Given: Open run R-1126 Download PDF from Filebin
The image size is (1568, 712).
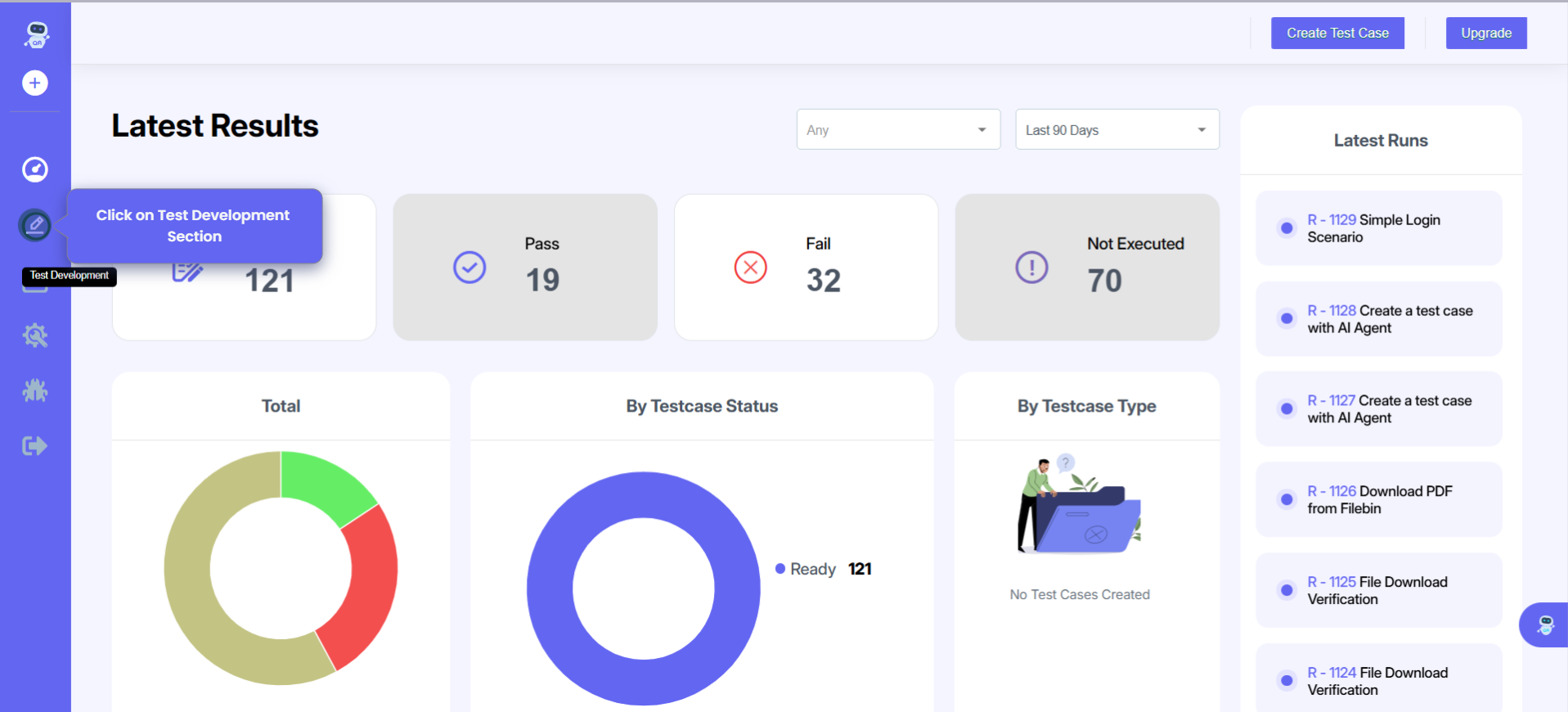Looking at the screenshot, I should click(1378, 500).
